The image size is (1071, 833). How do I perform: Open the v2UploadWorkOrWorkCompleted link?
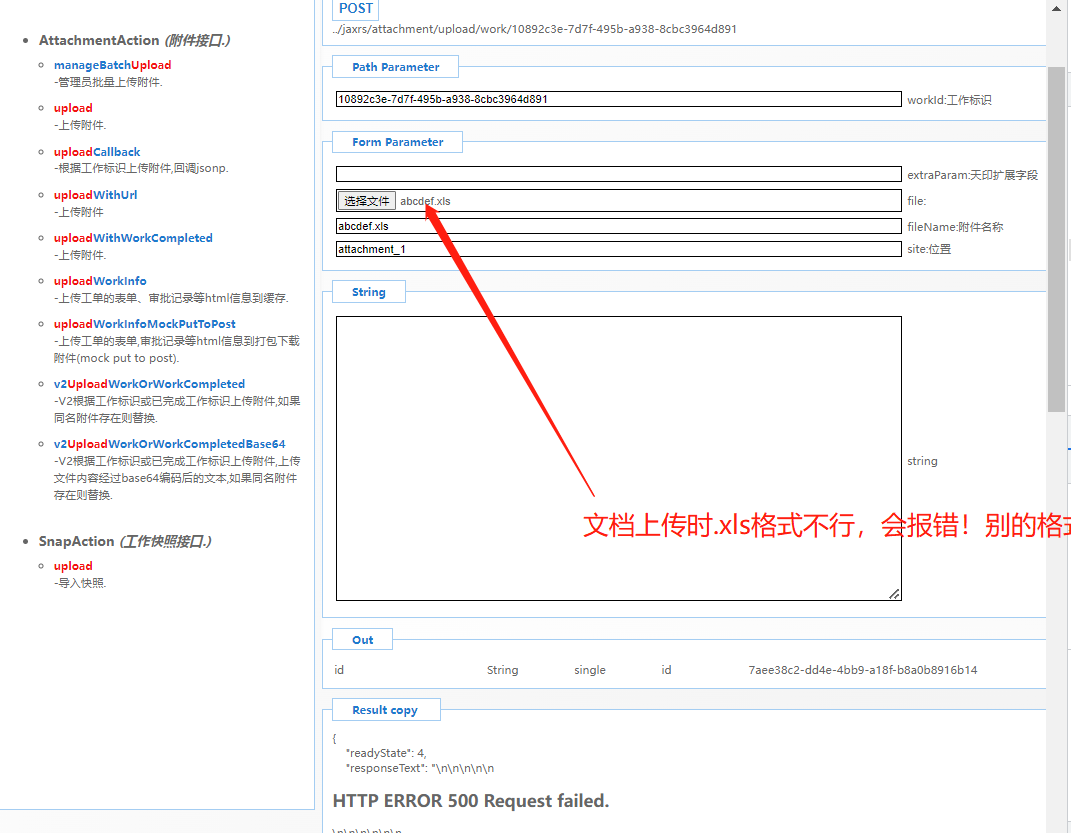point(149,384)
